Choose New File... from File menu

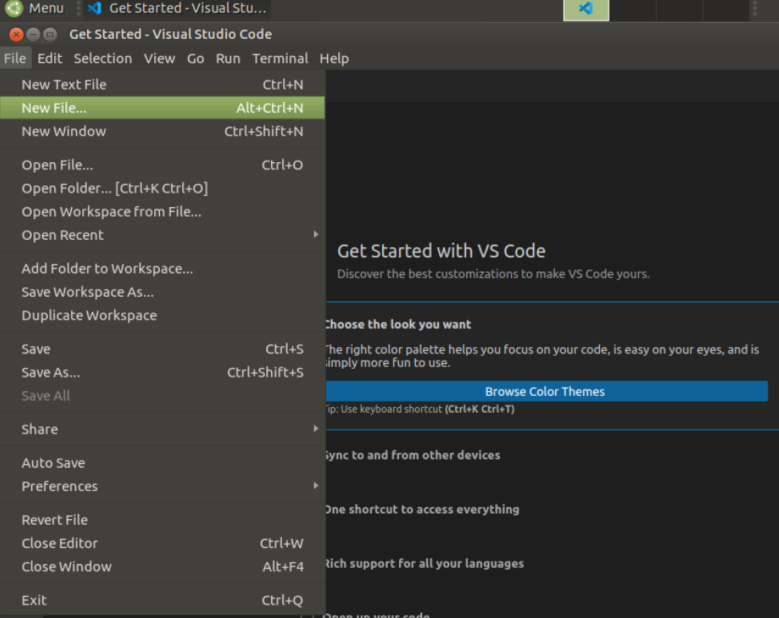point(54,108)
